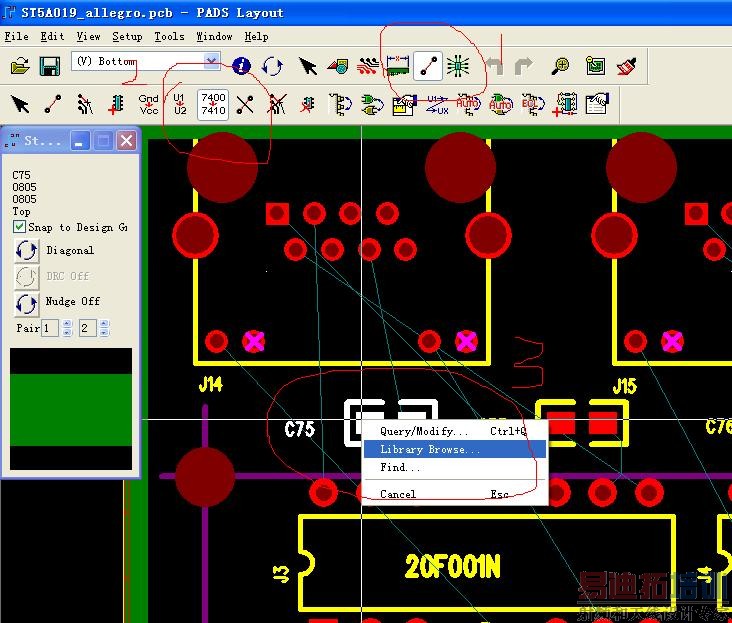Open the ECO toolbar with connection icon
The height and width of the screenshot is (623, 732).
click(429, 66)
